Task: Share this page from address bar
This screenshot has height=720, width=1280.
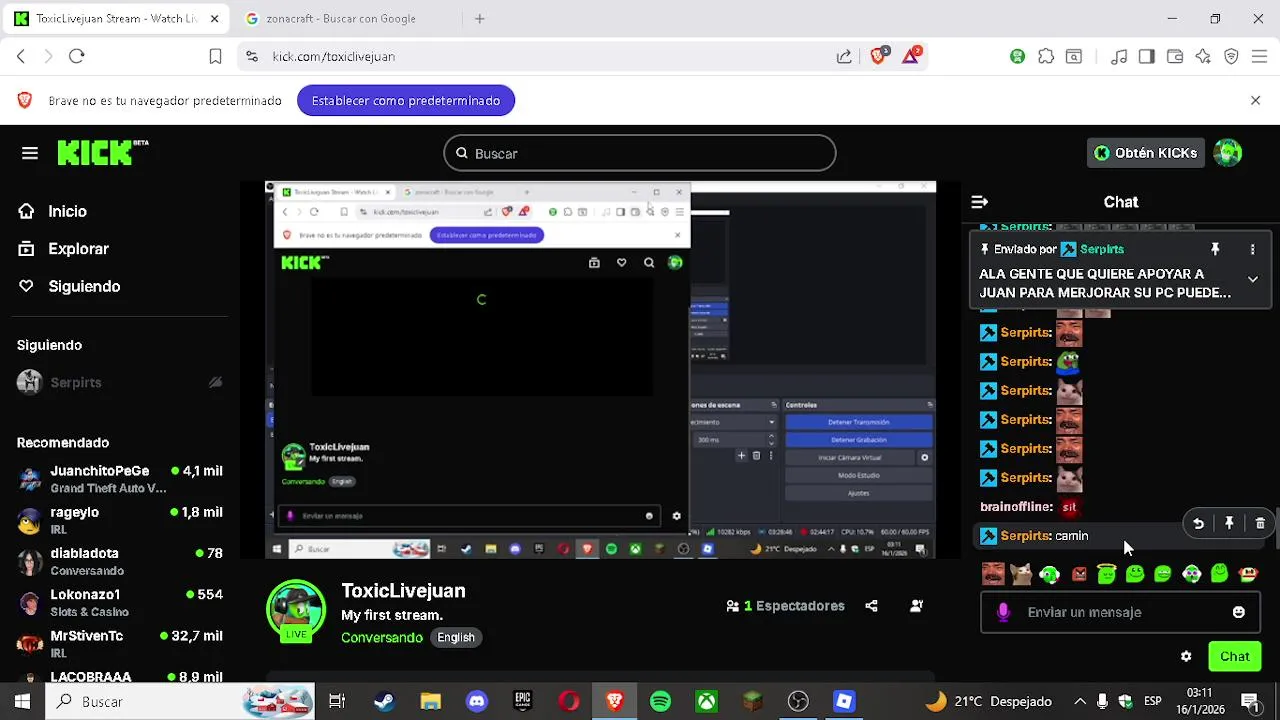Action: (844, 57)
